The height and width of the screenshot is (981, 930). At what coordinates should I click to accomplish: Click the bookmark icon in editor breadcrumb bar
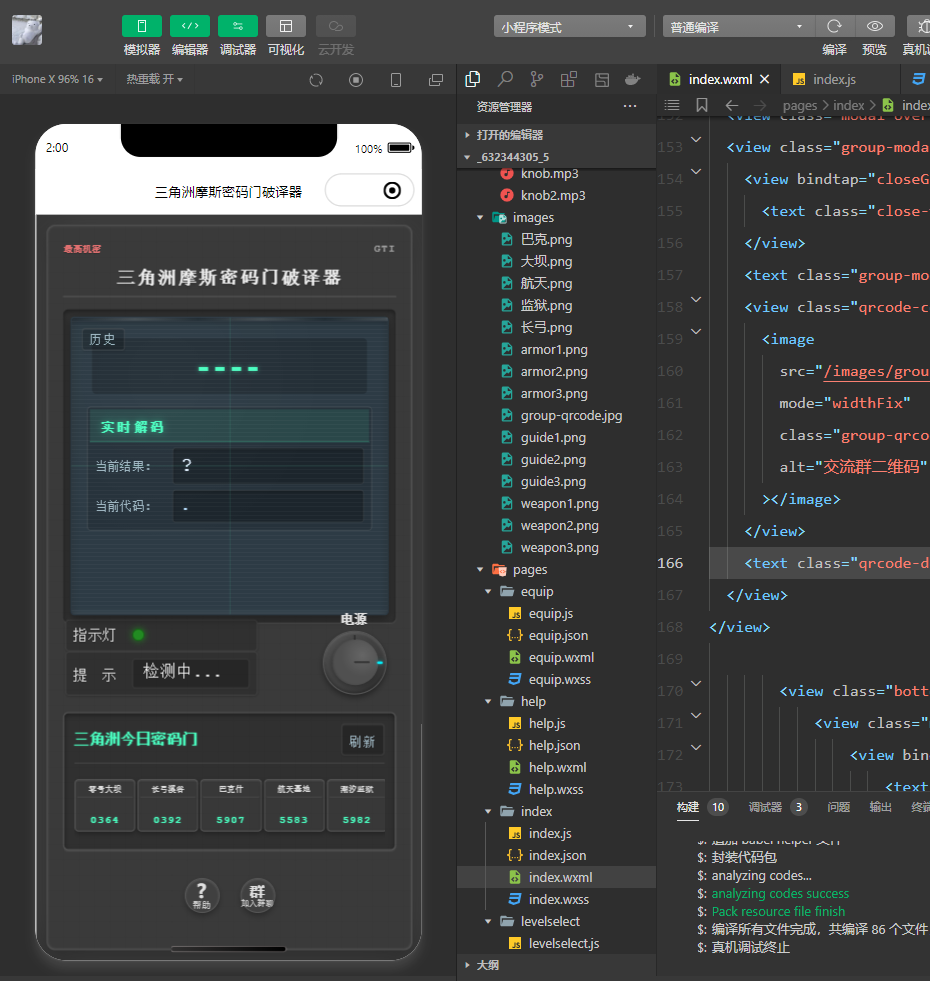[x=702, y=105]
